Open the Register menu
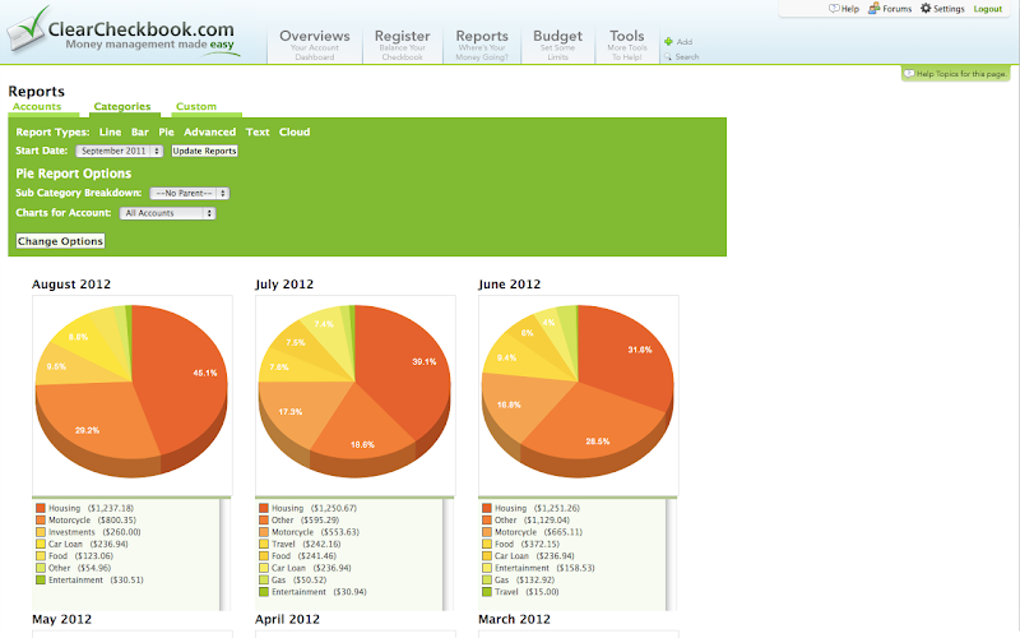Screen dimensions: 1020x638 pyautogui.click(x=402, y=44)
